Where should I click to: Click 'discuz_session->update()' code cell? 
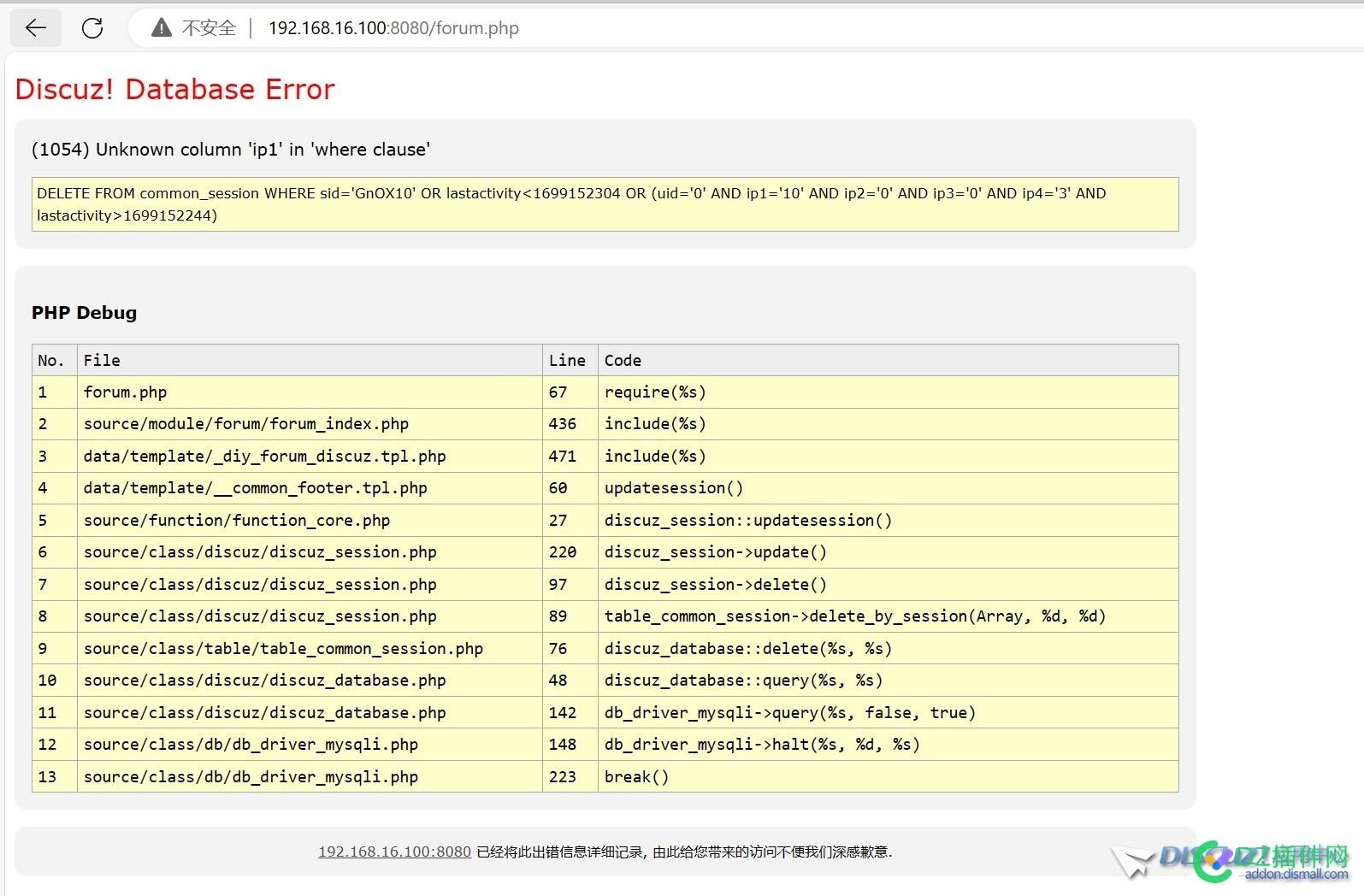(x=888, y=552)
